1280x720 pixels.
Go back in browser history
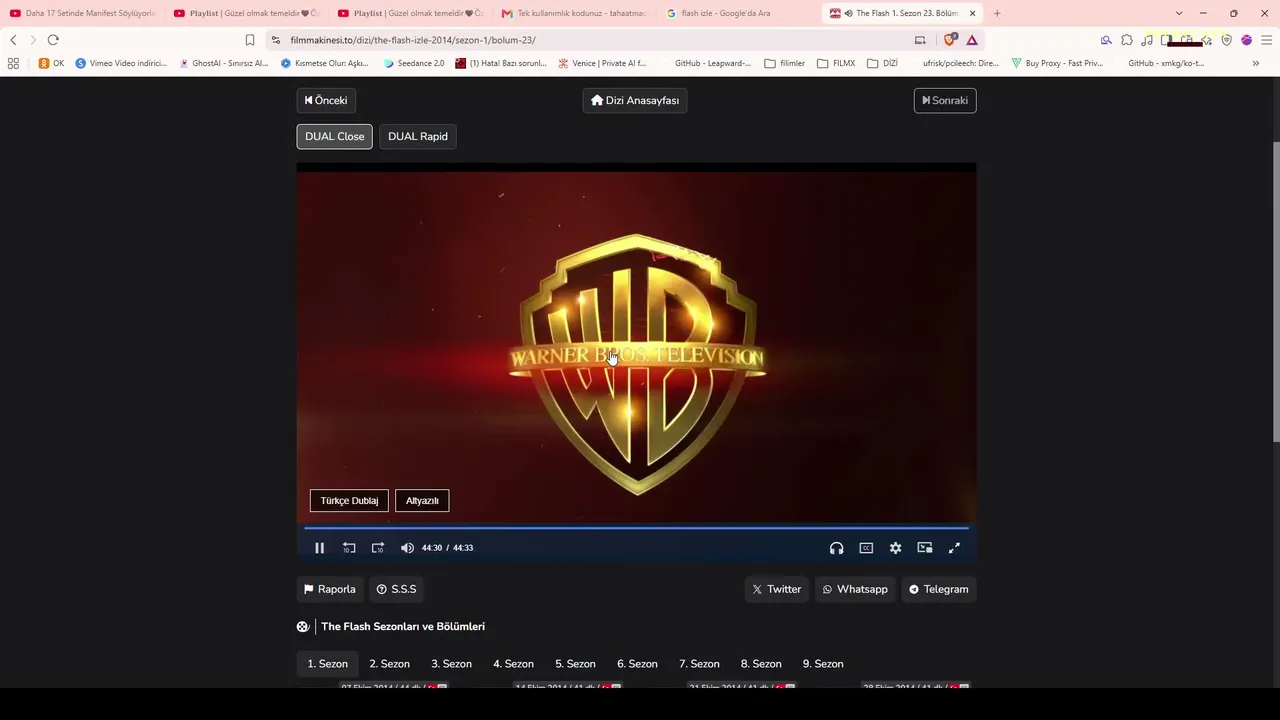(13, 40)
